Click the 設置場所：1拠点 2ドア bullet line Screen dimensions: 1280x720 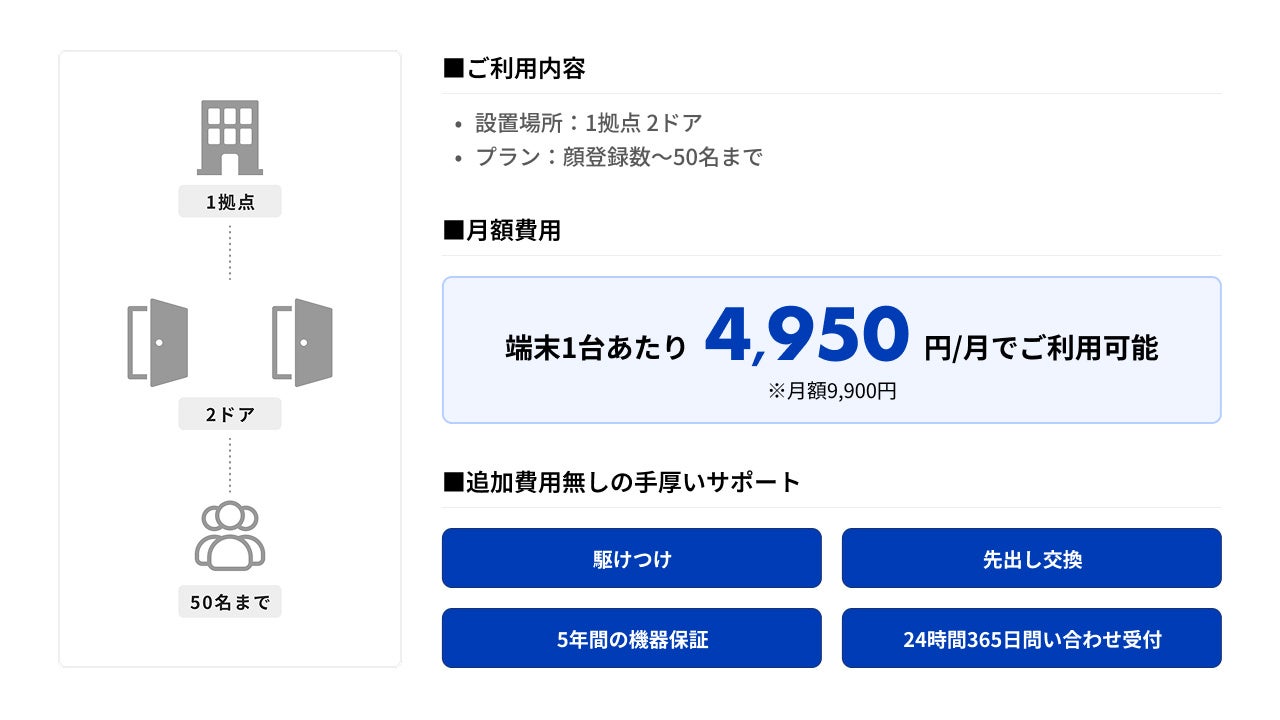pyautogui.click(x=588, y=123)
